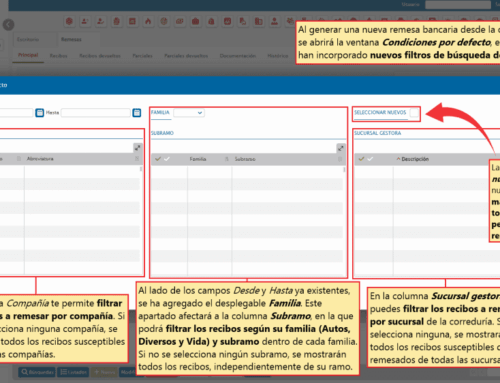Select all rows in Subramo grid
Image resolution: width=500 pixels, height=383 pixels.
158,159
